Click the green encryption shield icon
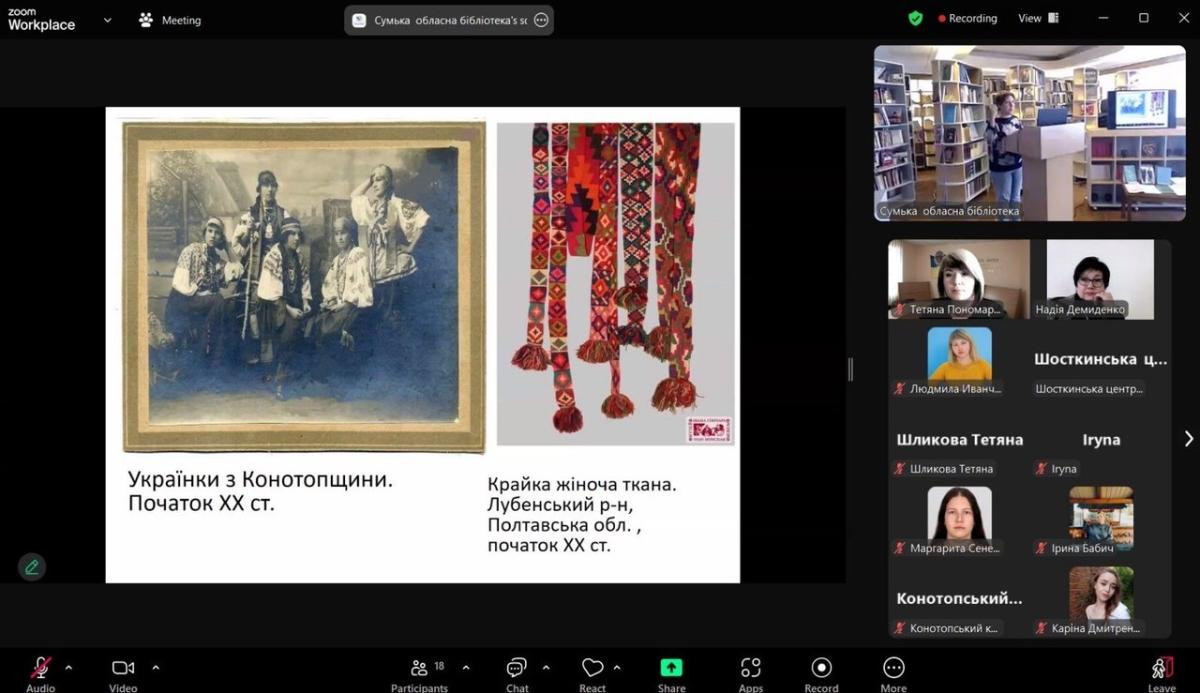Viewport: 1200px width, 693px height. point(915,18)
